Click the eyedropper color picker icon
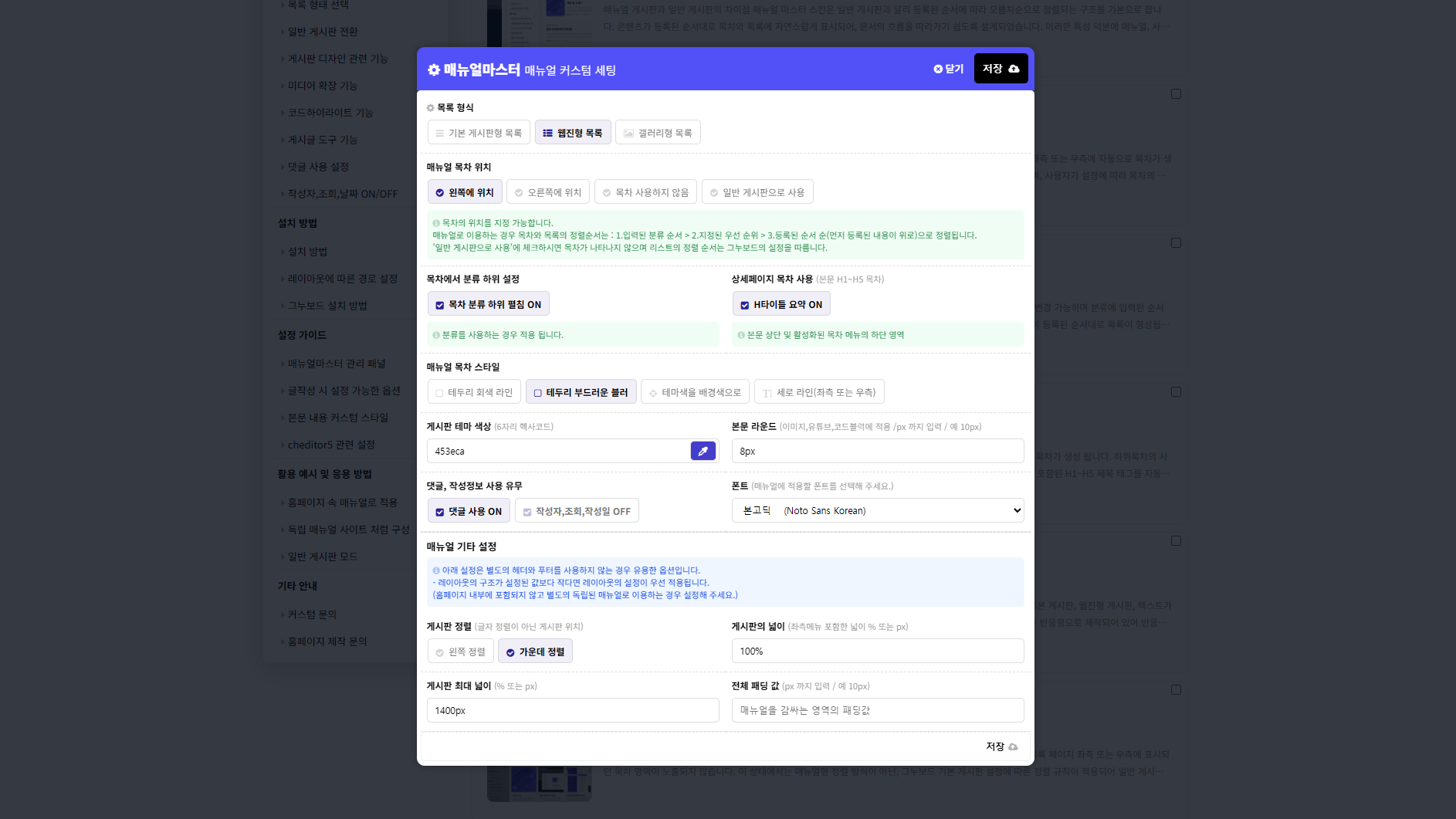Screen dimensions: 1456x819 tap(703, 452)
